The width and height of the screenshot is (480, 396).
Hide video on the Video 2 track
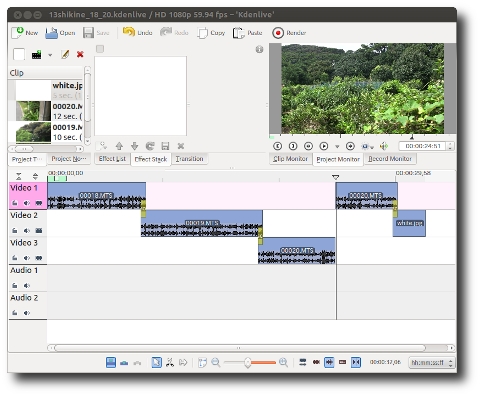click(39, 230)
